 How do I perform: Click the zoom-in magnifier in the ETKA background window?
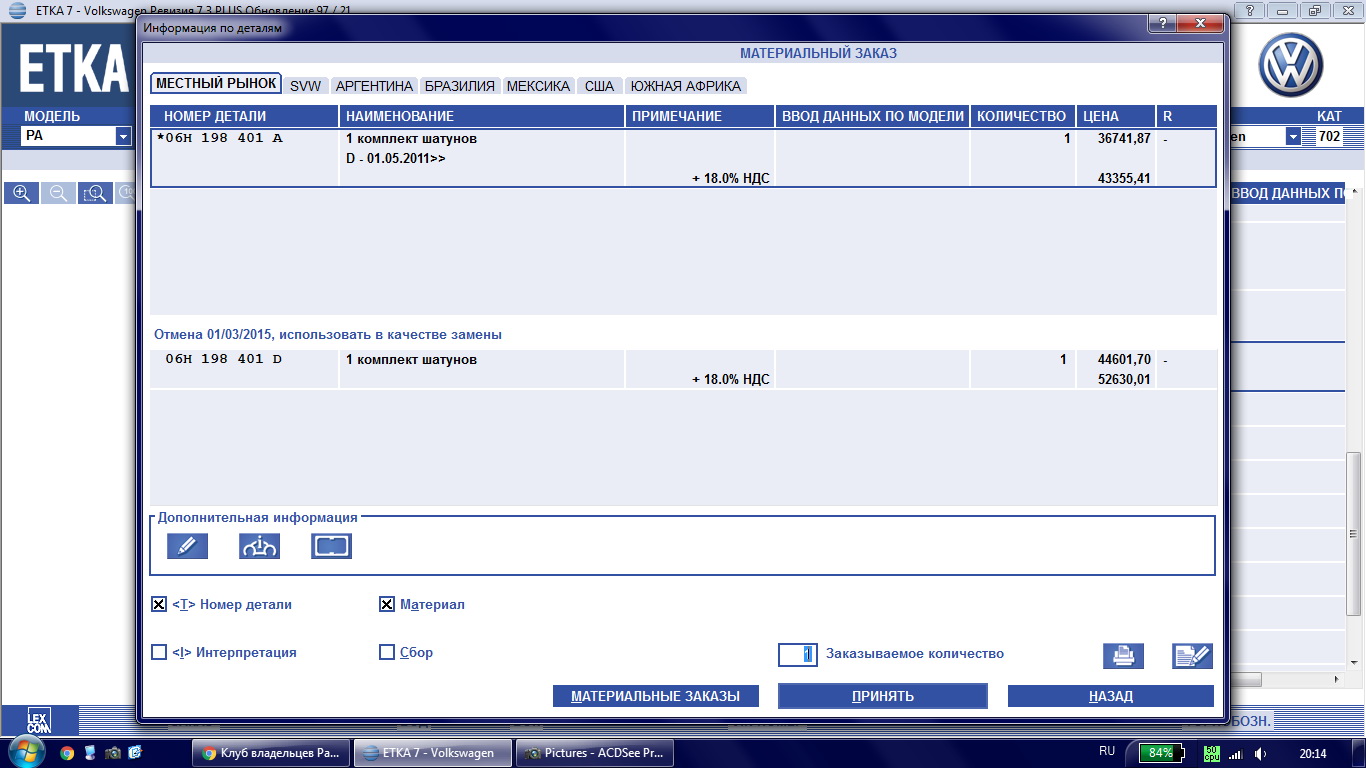tap(21, 193)
